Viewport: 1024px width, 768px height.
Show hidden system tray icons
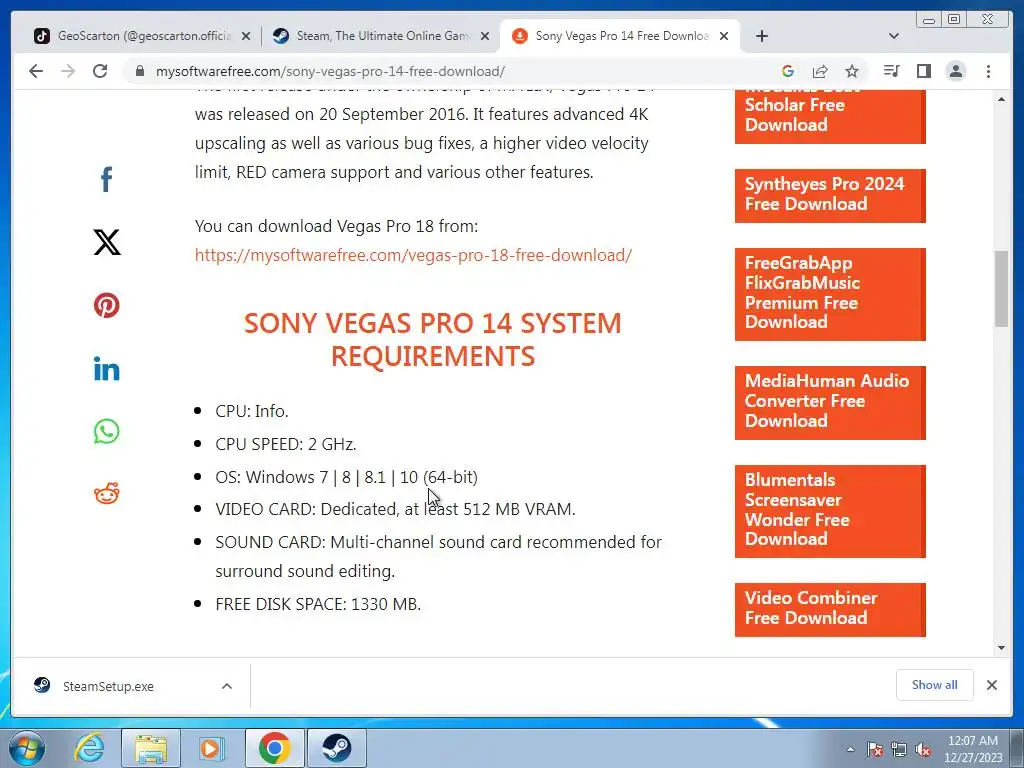[x=850, y=749]
